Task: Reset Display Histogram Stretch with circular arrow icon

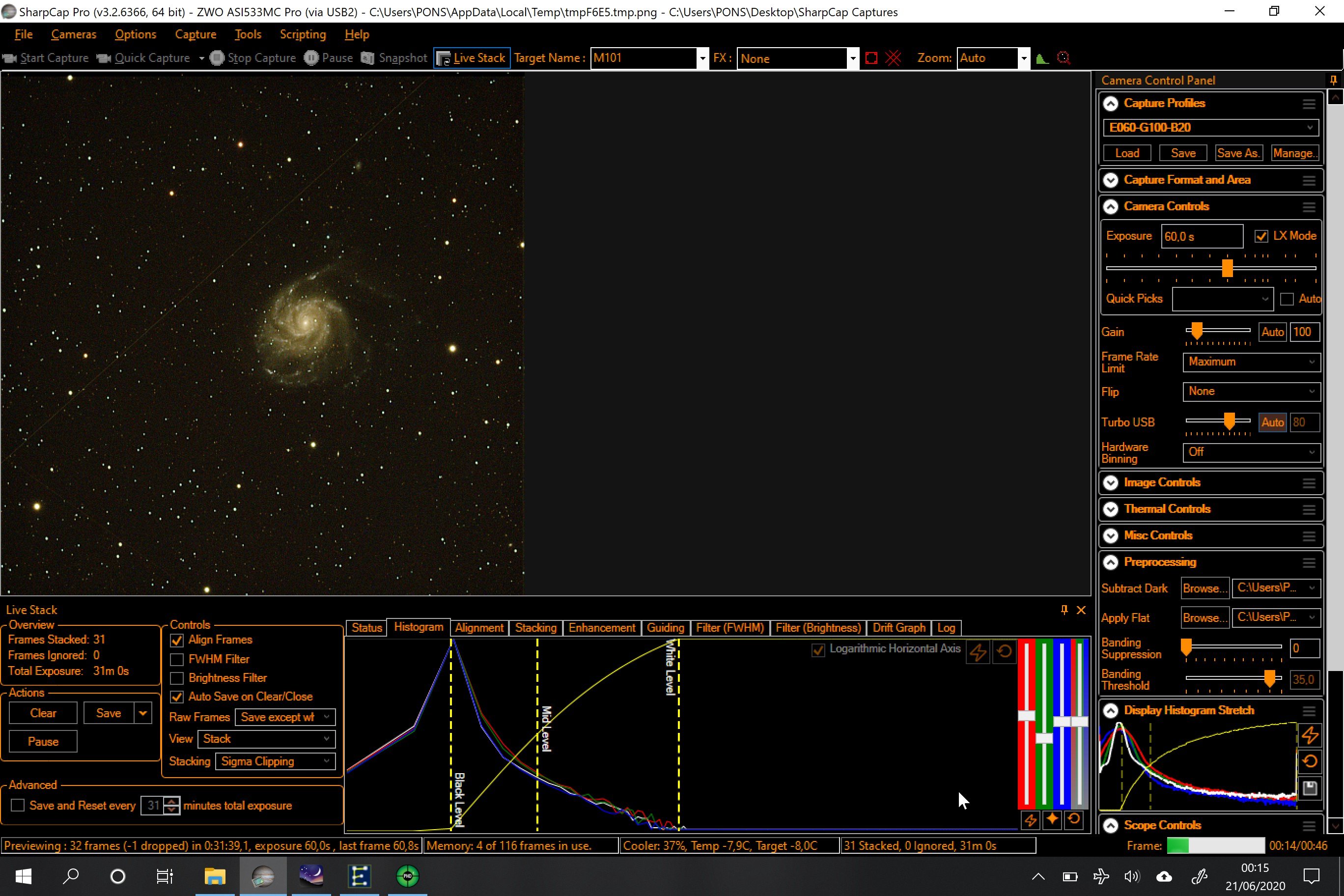Action: [1310, 762]
